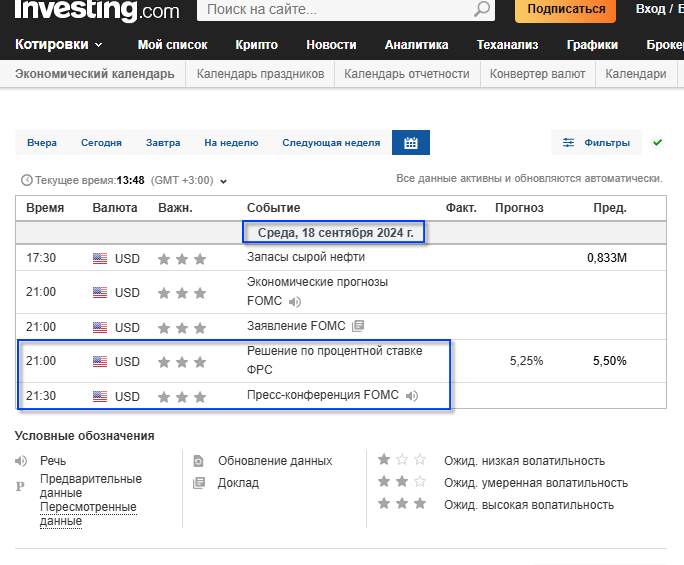The image size is (684, 565).
Task: Click the Важн. column header
Action: pyautogui.click(x=175, y=208)
